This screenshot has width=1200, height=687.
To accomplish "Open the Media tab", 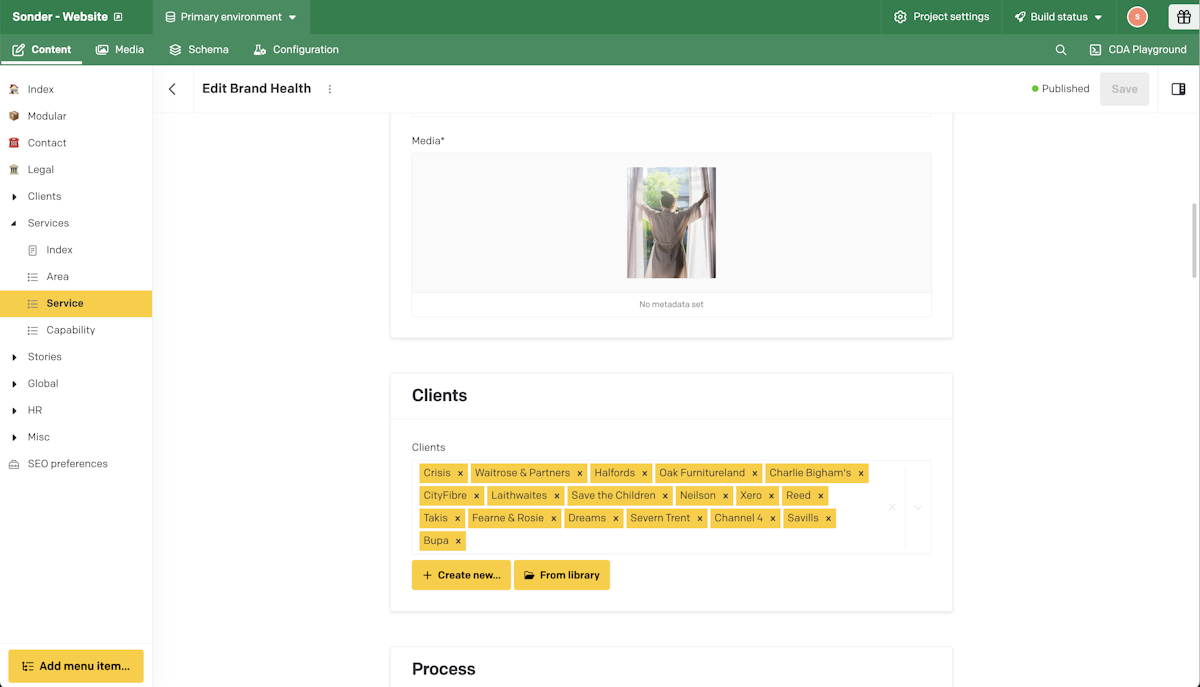I will click(x=120, y=50).
